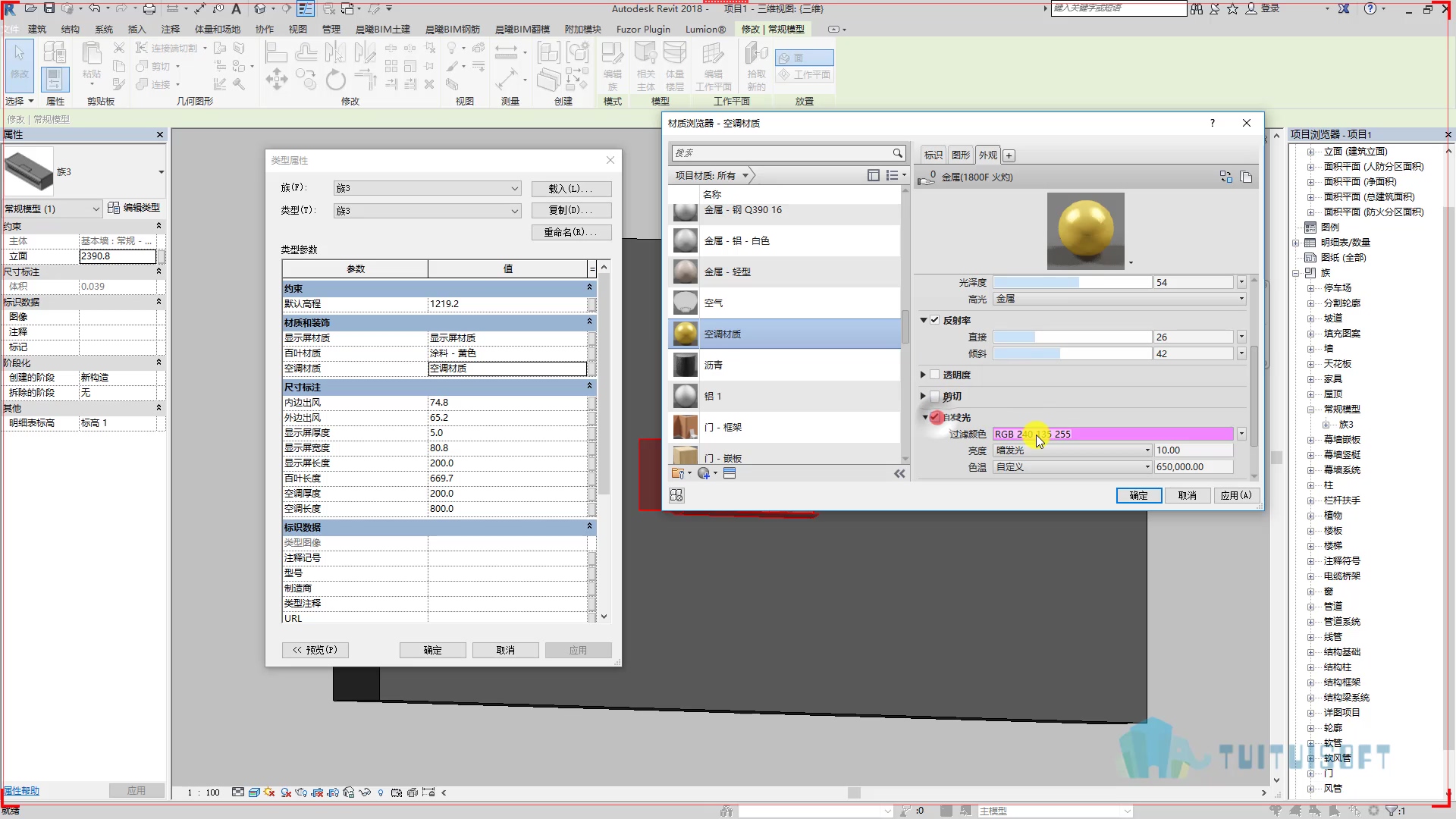Click replace asset icon in appearance header
1456x819 pixels.
1225,177
